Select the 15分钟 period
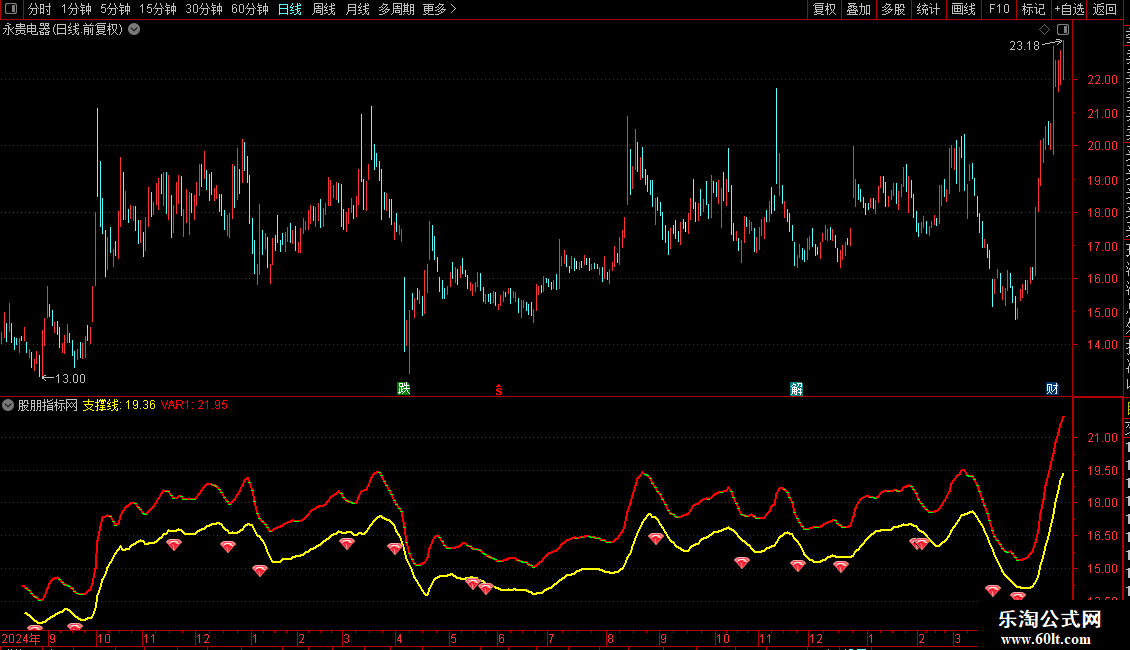 click(x=158, y=9)
